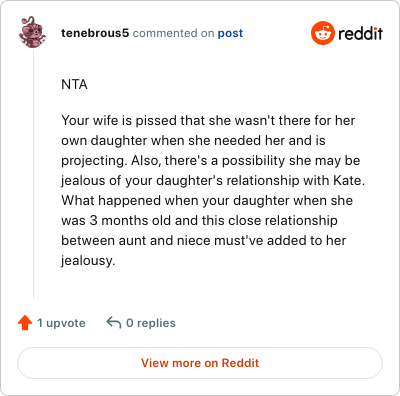This screenshot has height=396, width=400.
Task: Click the tenebrous5 avatar image
Action: click(x=32, y=32)
